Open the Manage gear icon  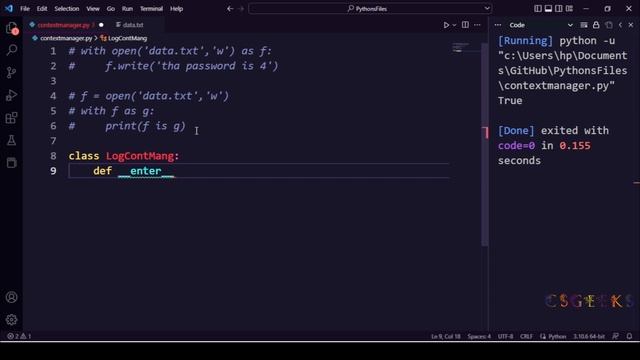(x=12, y=319)
